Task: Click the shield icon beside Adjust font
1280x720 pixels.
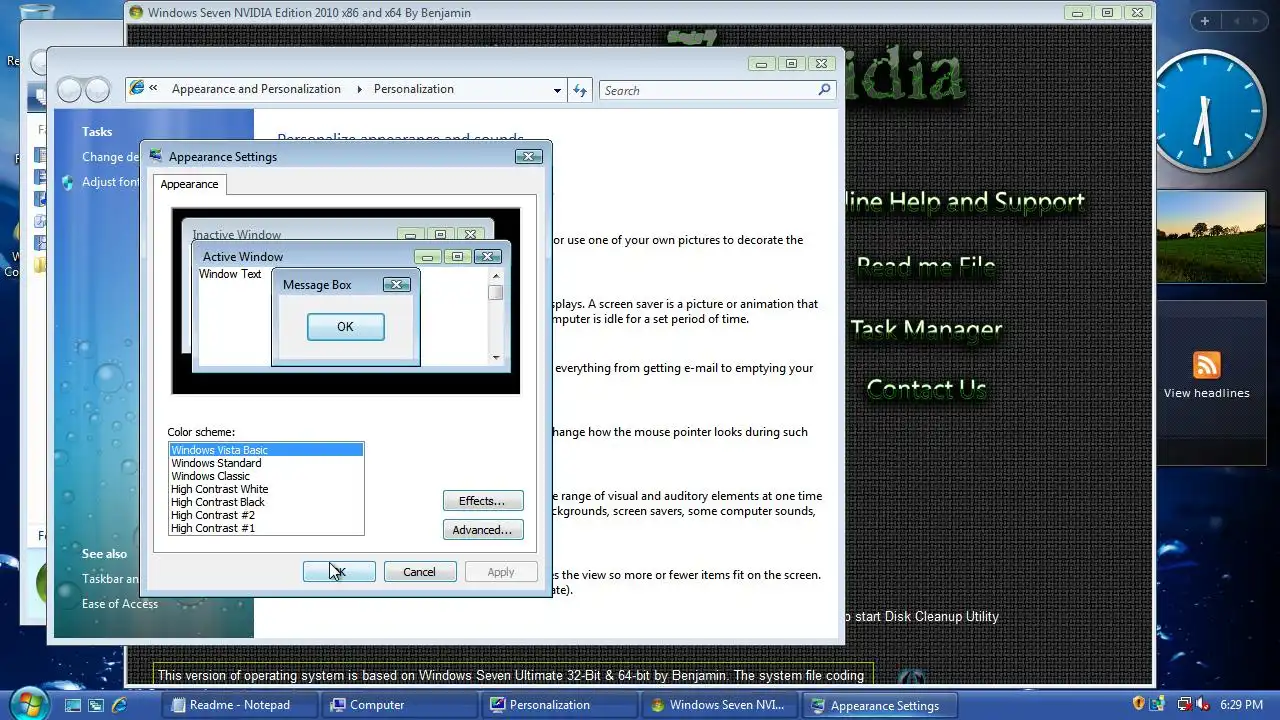Action: 68,183
